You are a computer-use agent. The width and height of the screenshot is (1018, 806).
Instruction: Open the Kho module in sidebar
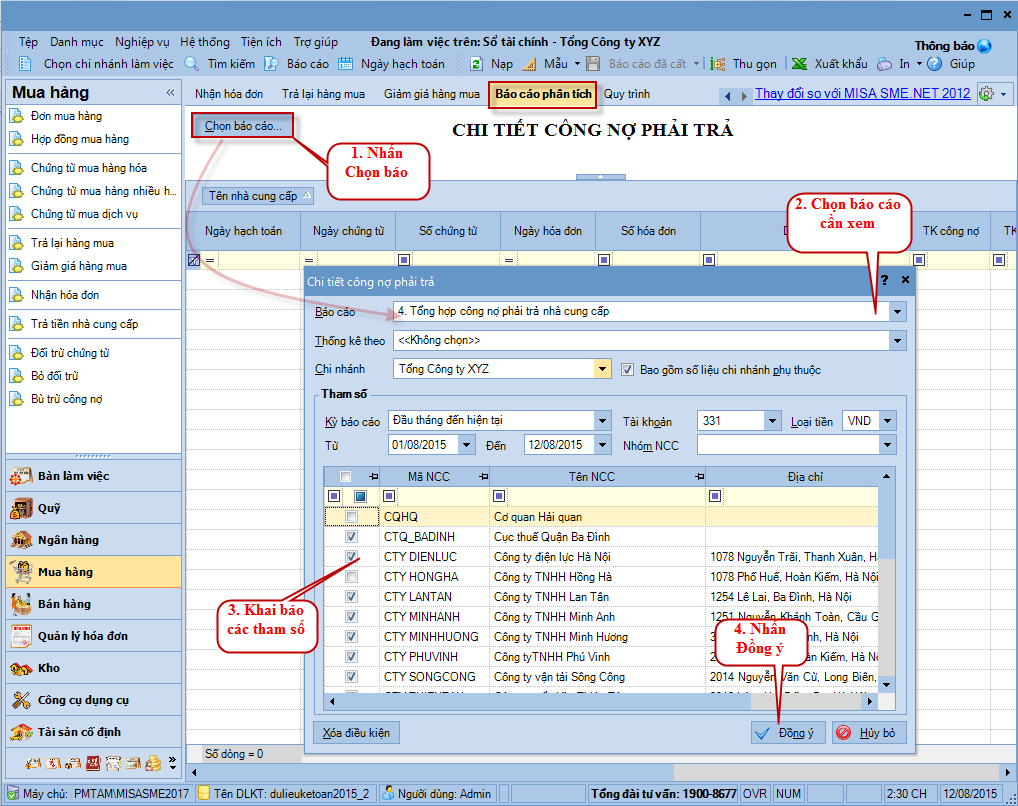(x=49, y=668)
